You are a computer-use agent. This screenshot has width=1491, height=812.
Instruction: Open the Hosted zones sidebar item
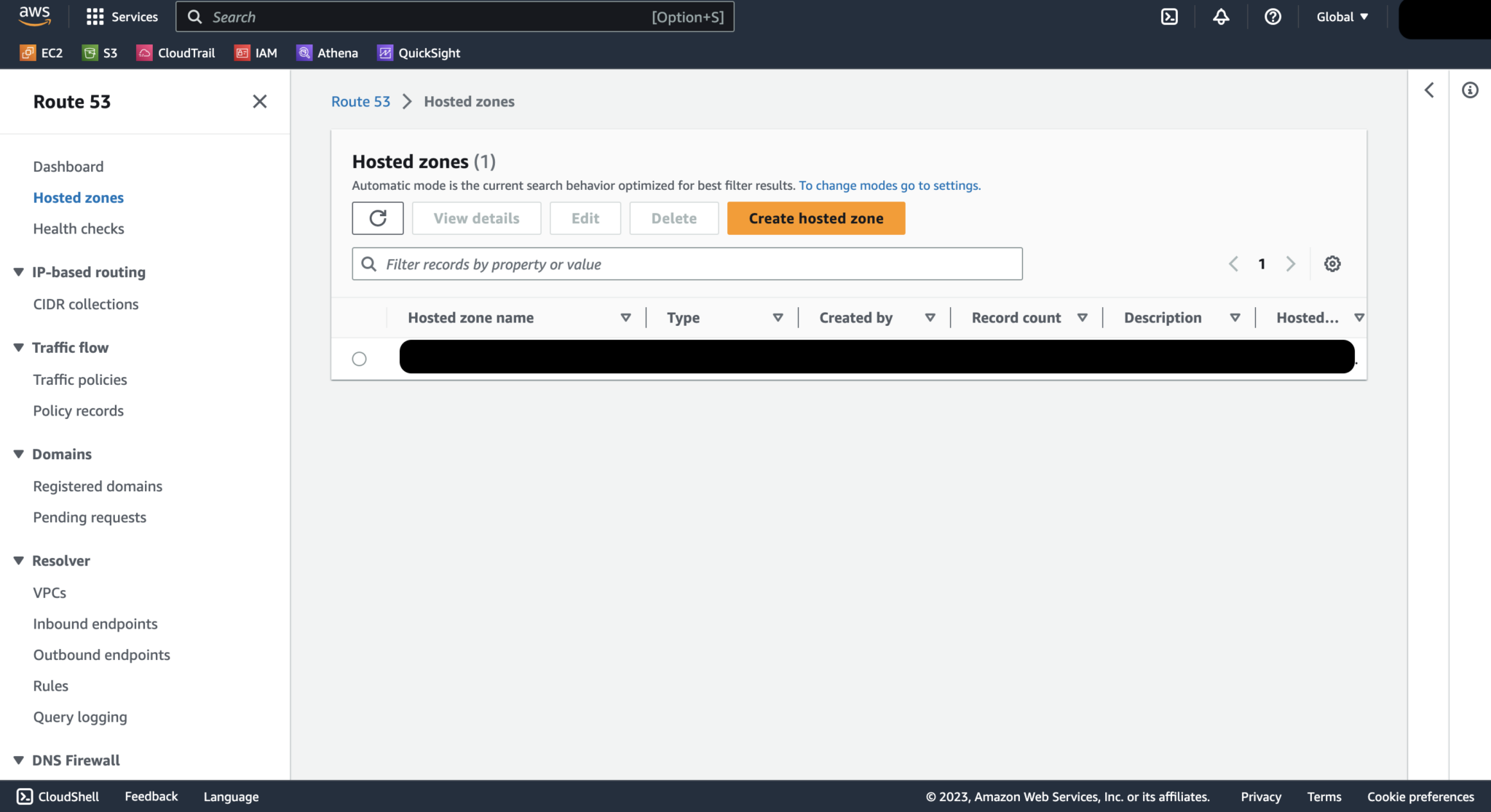click(78, 197)
